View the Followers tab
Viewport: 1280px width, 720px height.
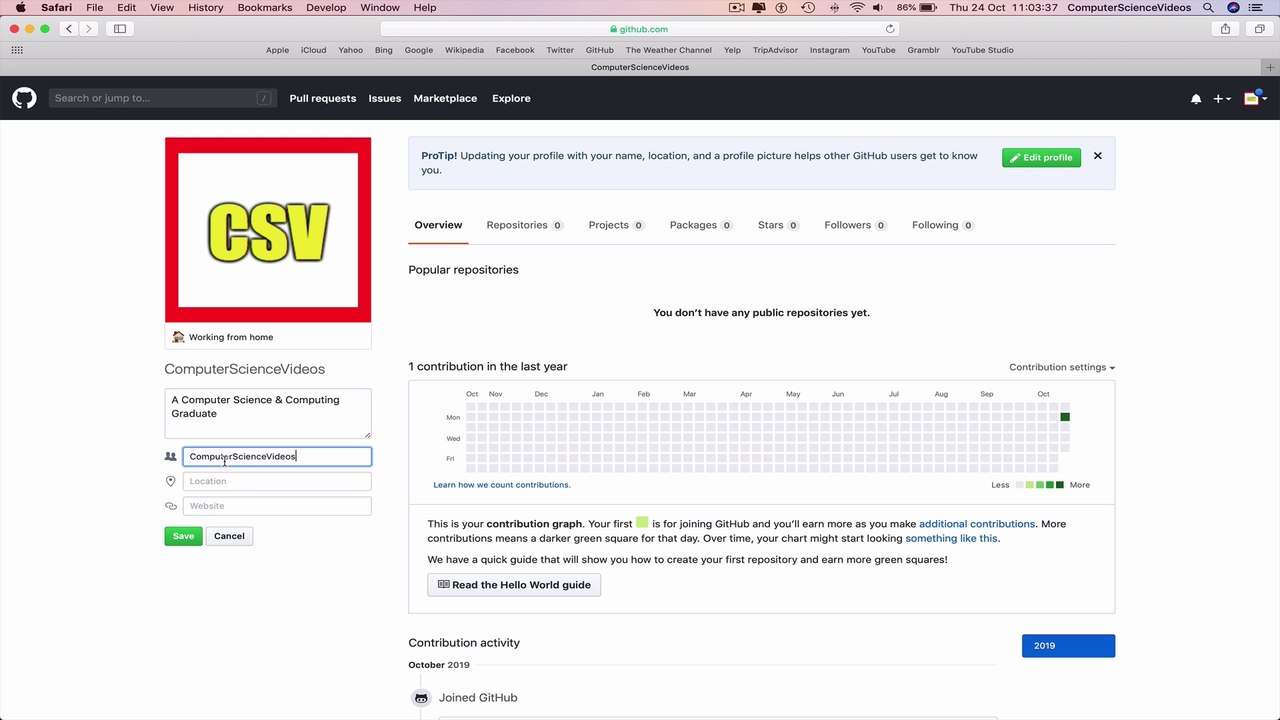(x=855, y=225)
